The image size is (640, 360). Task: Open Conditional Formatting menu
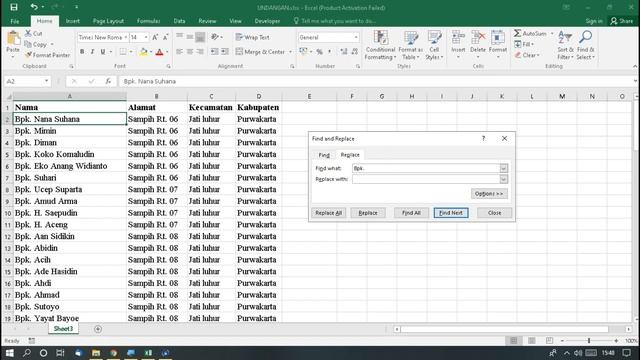click(x=380, y=45)
